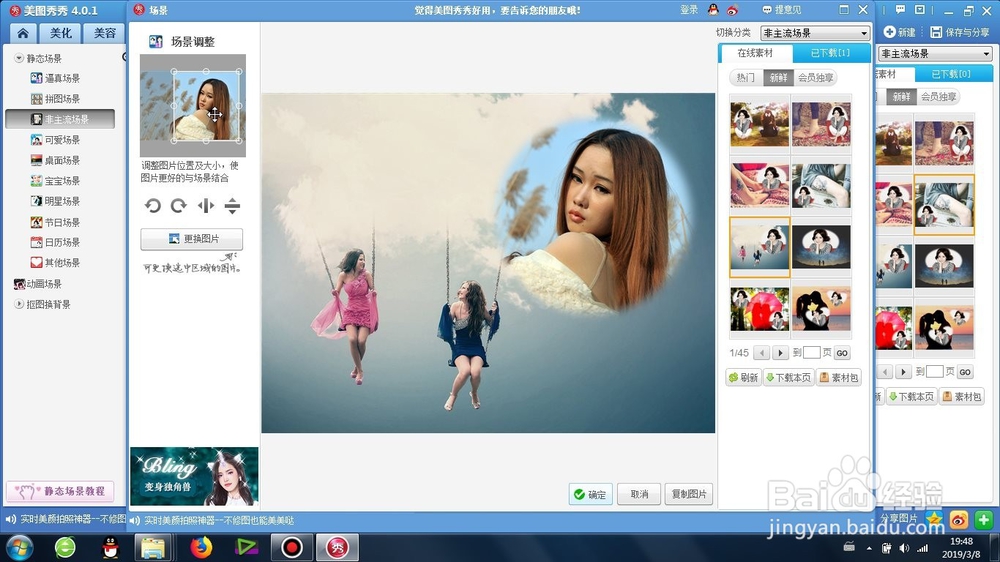Screen dimensions: 1000x562
Task: Select 节日场景 in scene list
Action: (55, 222)
